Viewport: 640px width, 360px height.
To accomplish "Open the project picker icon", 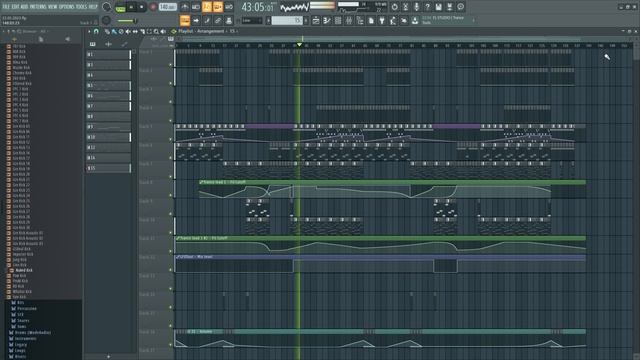I will point(371,20).
